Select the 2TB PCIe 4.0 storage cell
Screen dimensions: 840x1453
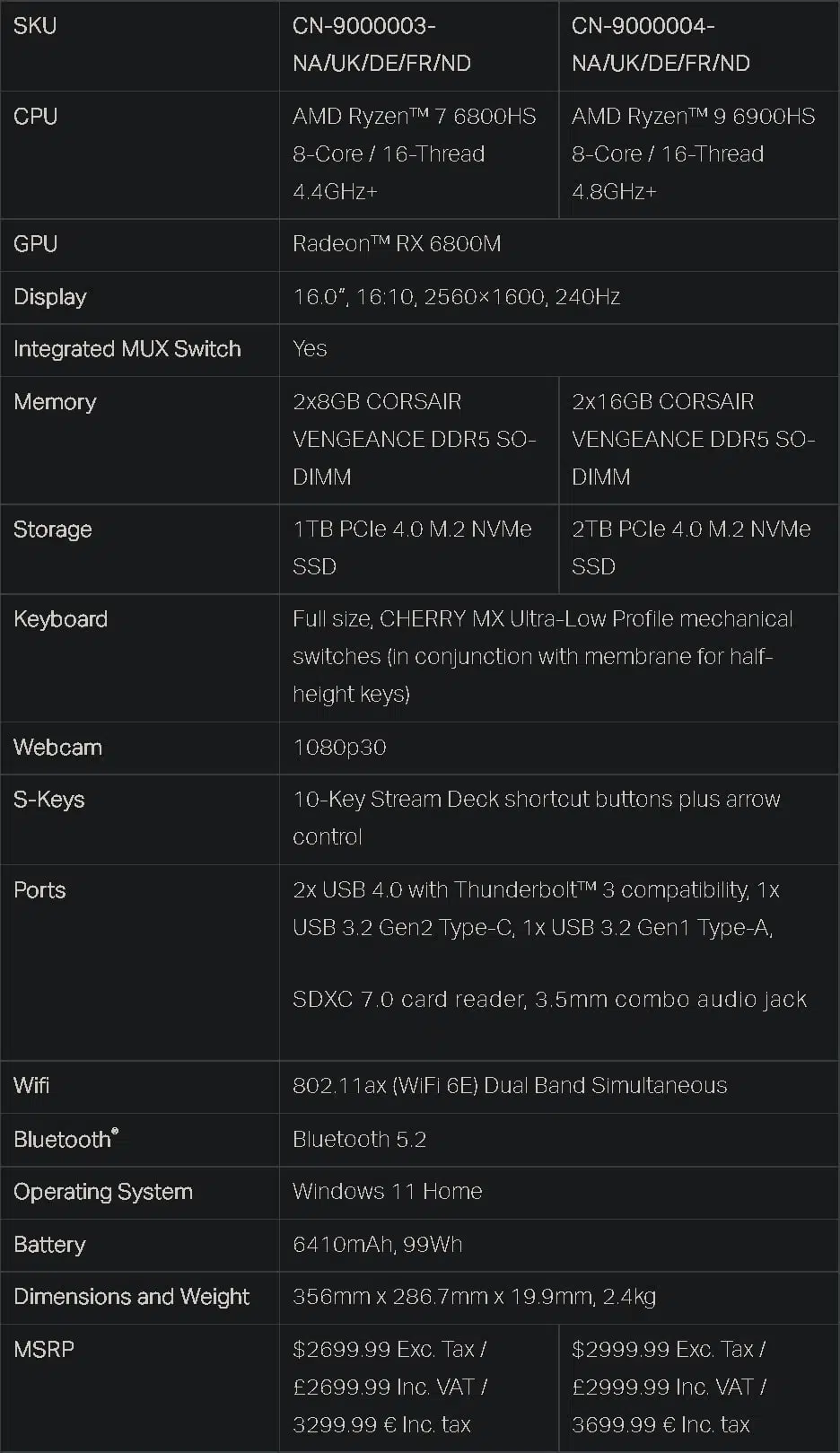tap(698, 548)
